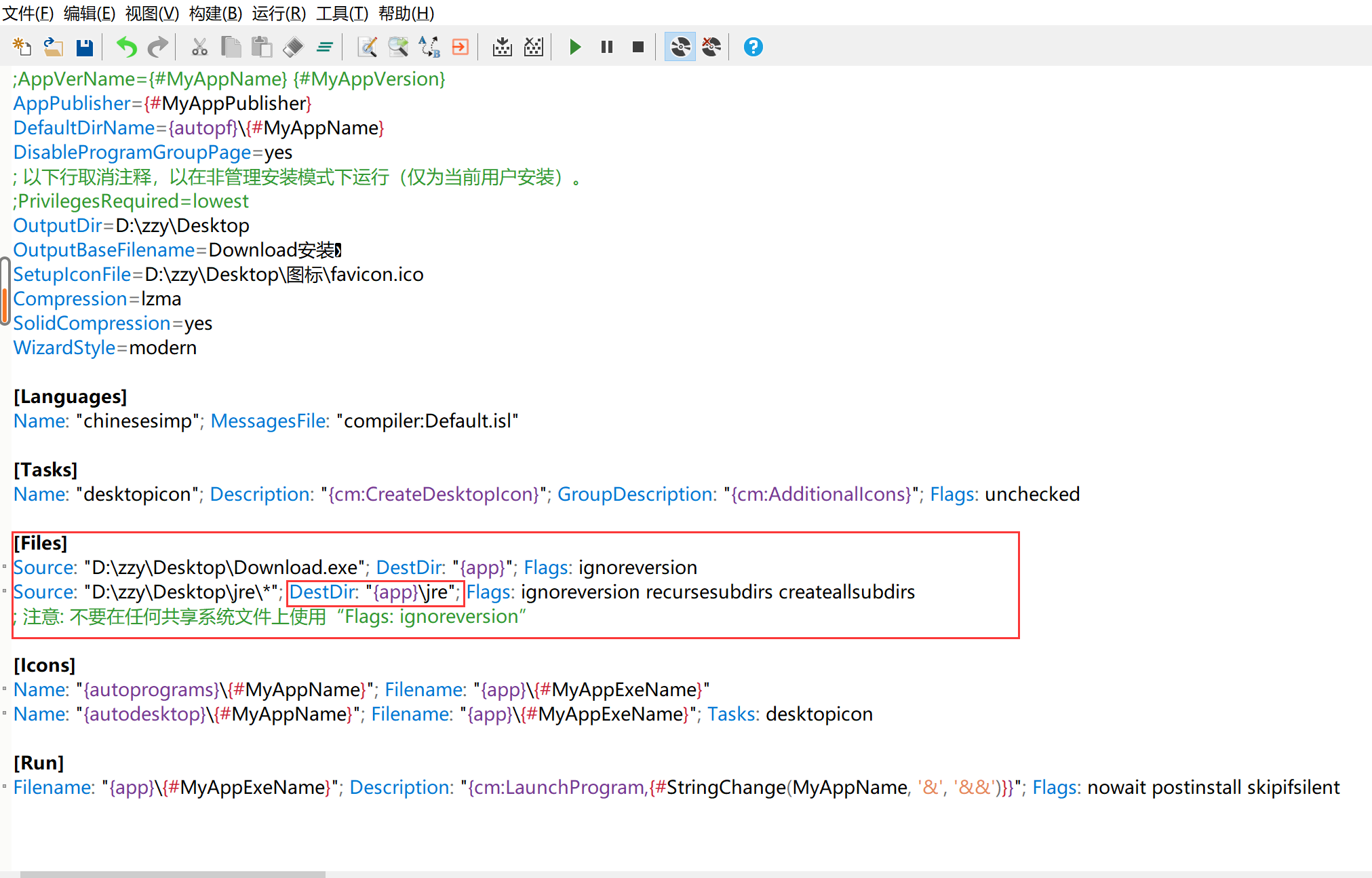This screenshot has height=878, width=1372.
Task: Open the 帮助(H) menu
Action: coord(406,14)
